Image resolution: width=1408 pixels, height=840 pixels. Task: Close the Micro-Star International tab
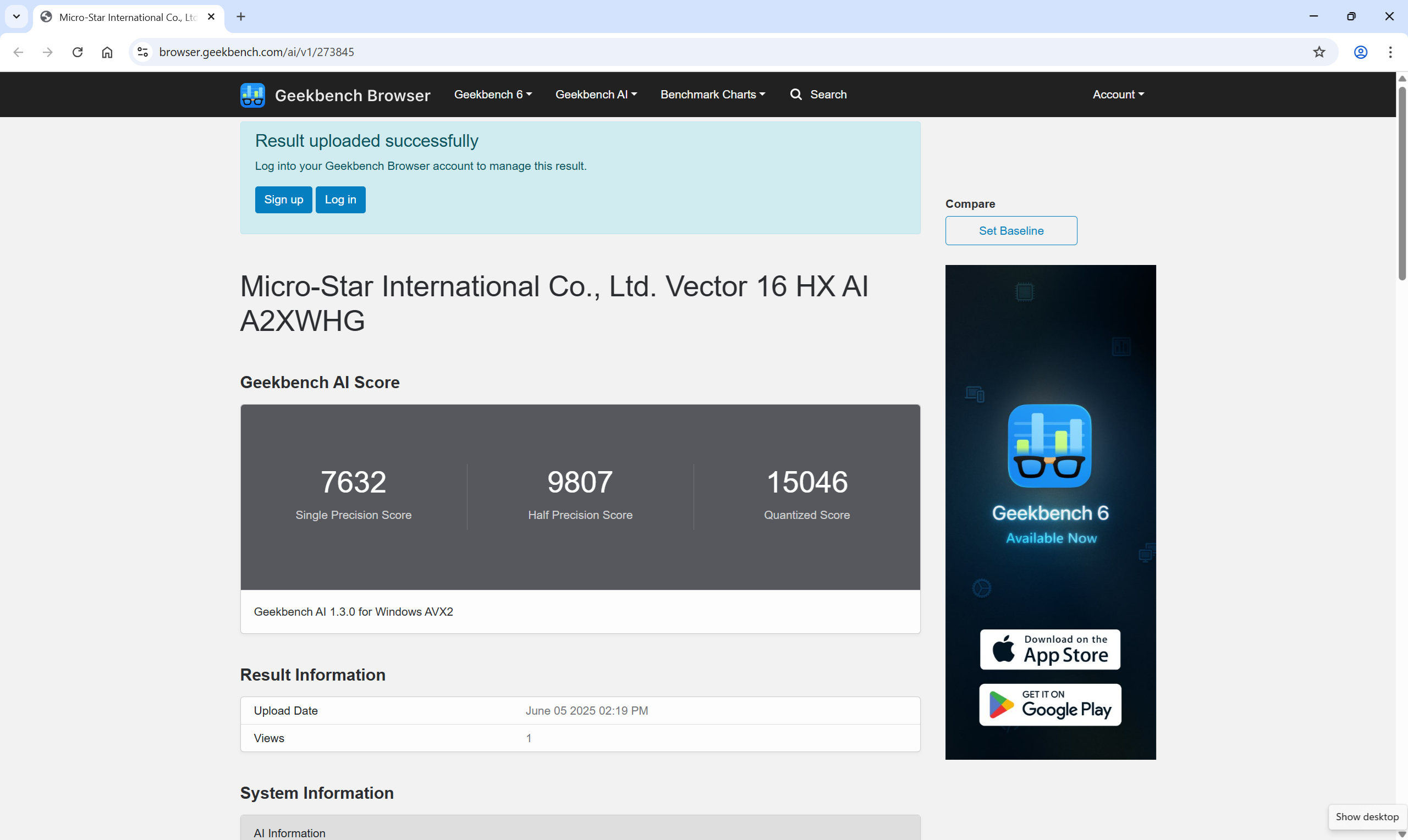tap(211, 17)
